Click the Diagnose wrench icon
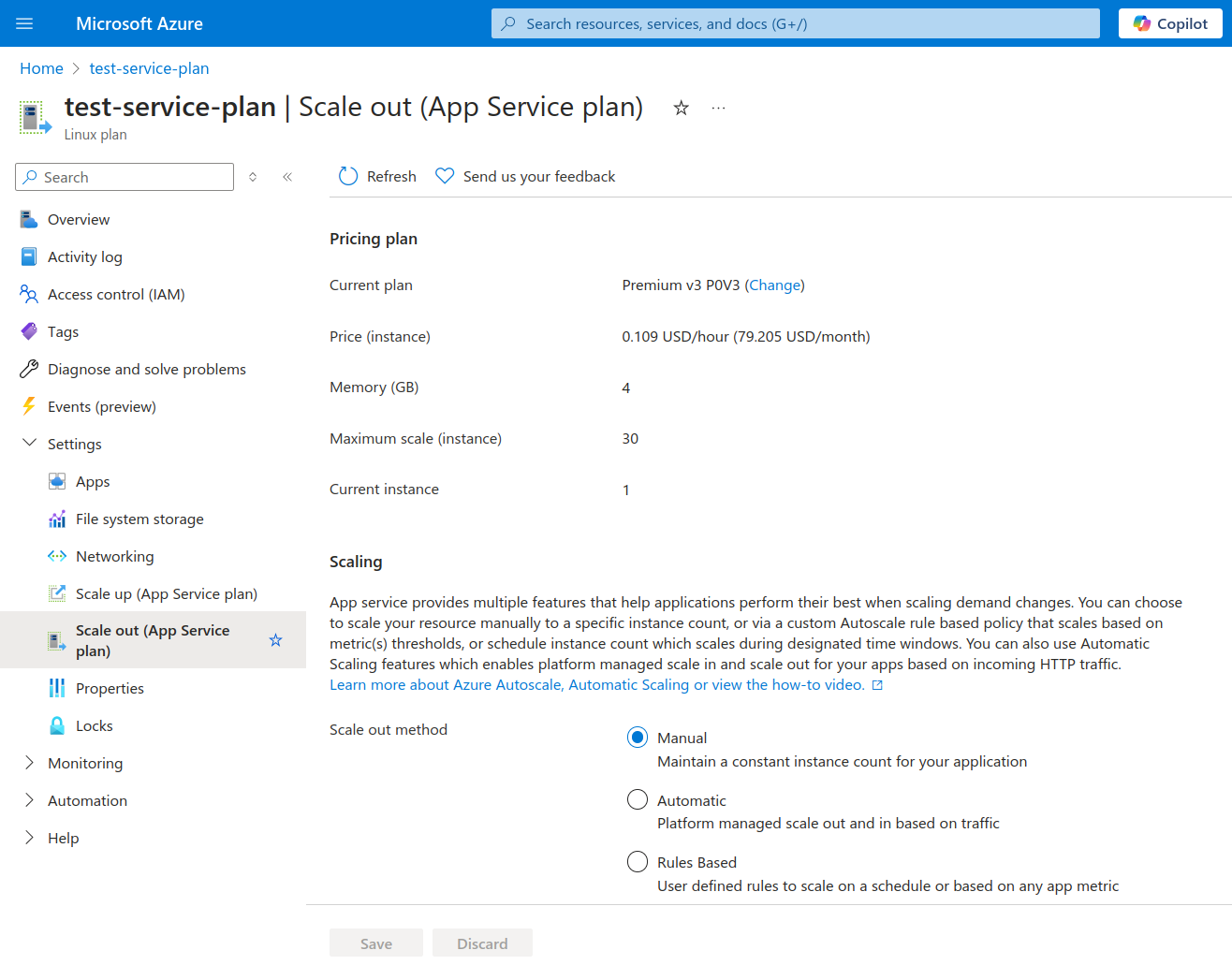 [x=29, y=369]
